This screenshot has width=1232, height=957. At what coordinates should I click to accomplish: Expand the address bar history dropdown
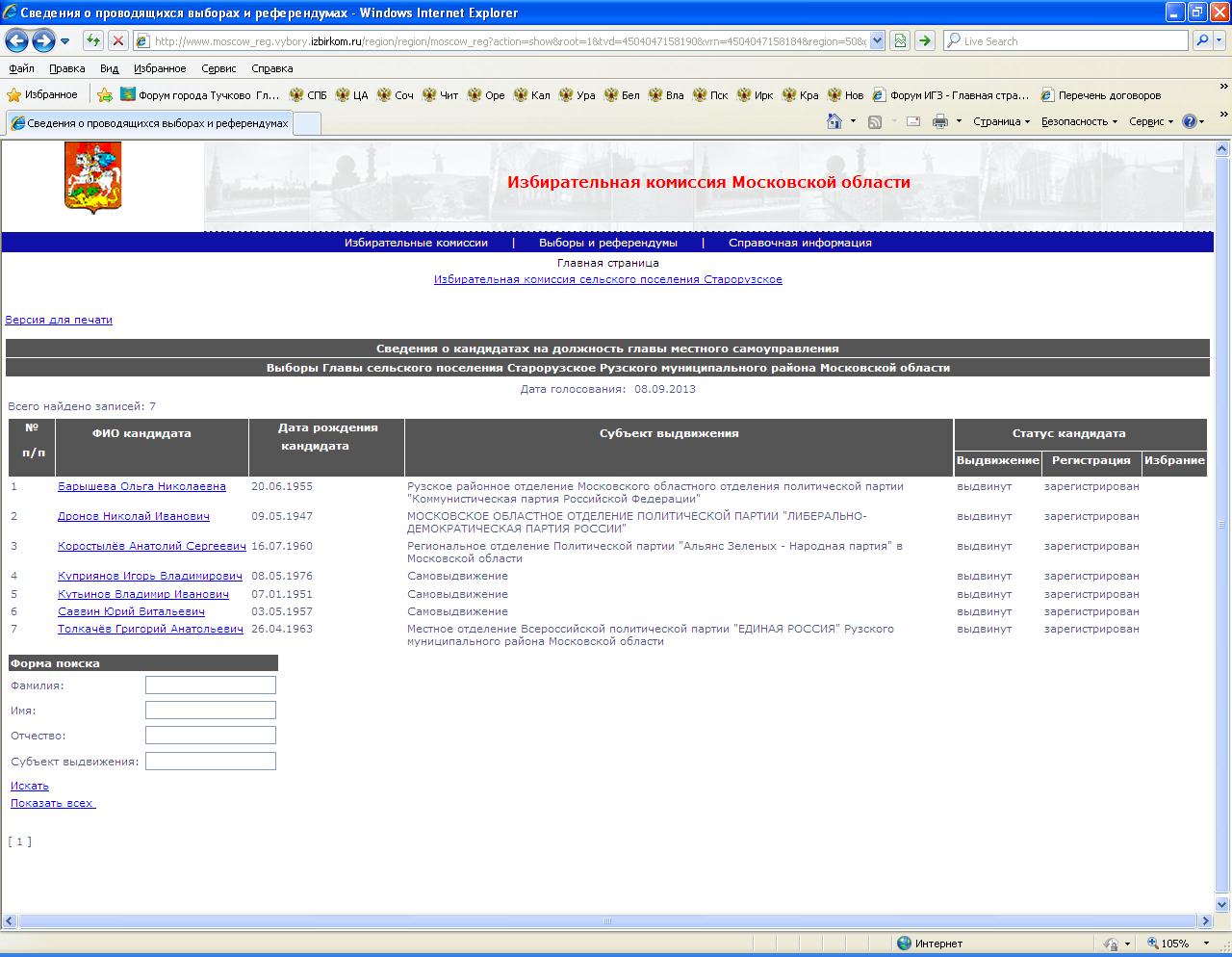876,41
